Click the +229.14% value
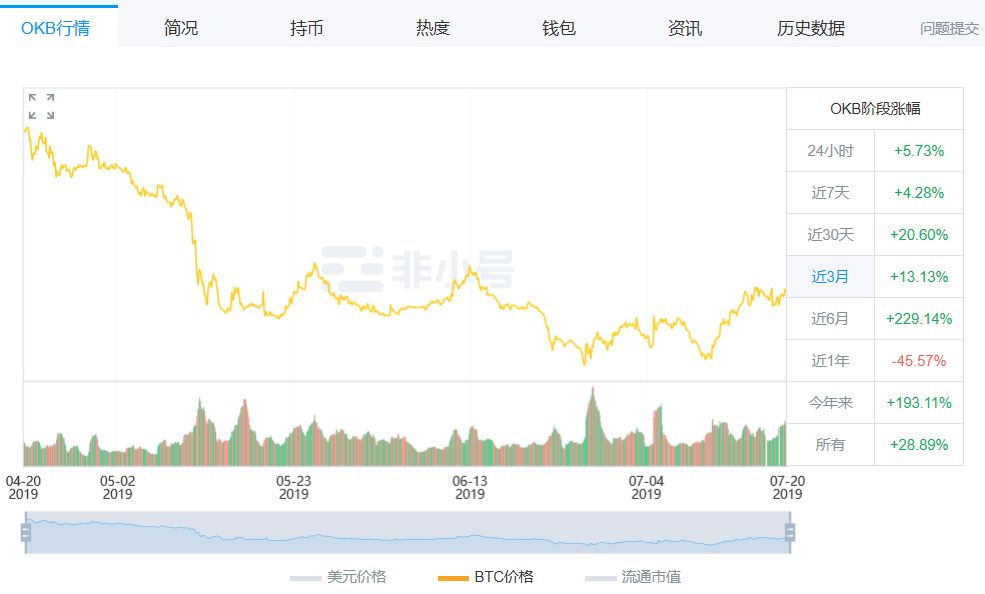The height and width of the screenshot is (594, 985). click(x=918, y=319)
